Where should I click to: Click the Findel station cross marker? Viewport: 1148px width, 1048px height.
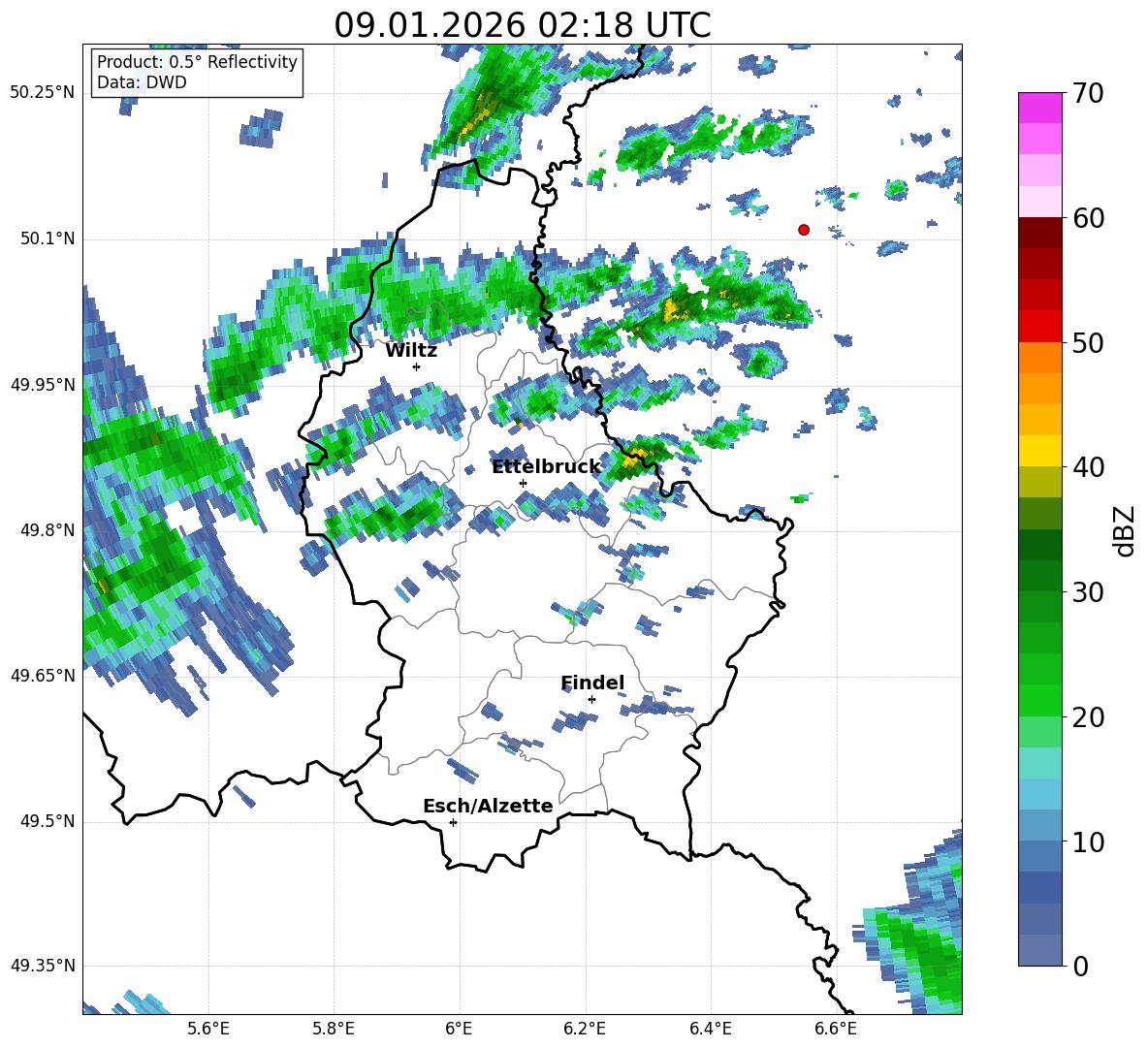(591, 700)
